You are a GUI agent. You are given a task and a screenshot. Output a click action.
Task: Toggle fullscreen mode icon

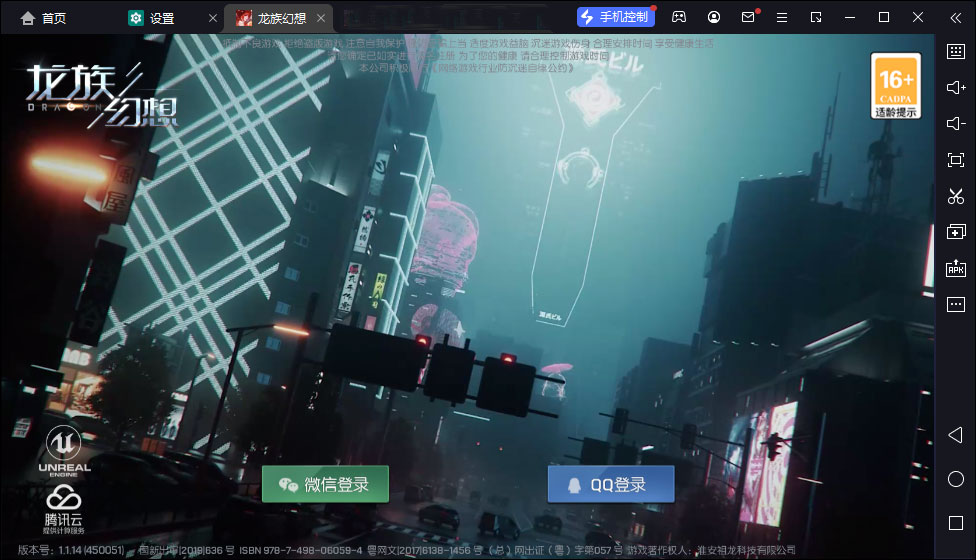pyautogui.click(x=955, y=160)
